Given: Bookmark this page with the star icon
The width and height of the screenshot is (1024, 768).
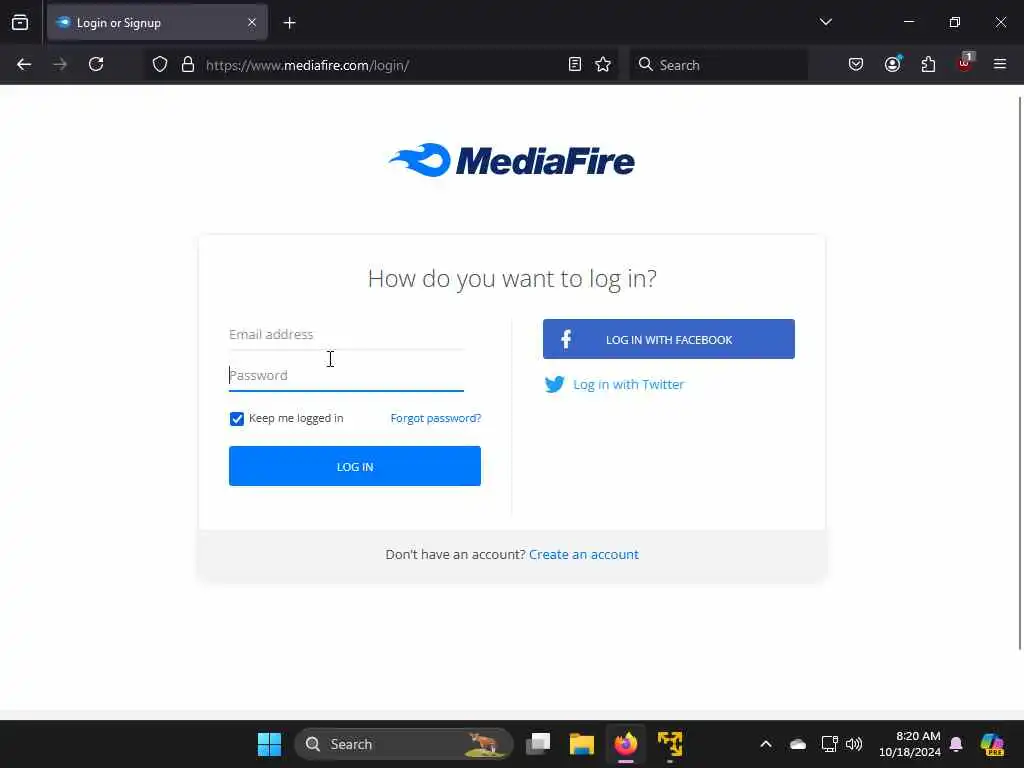Looking at the screenshot, I should [x=603, y=64].
